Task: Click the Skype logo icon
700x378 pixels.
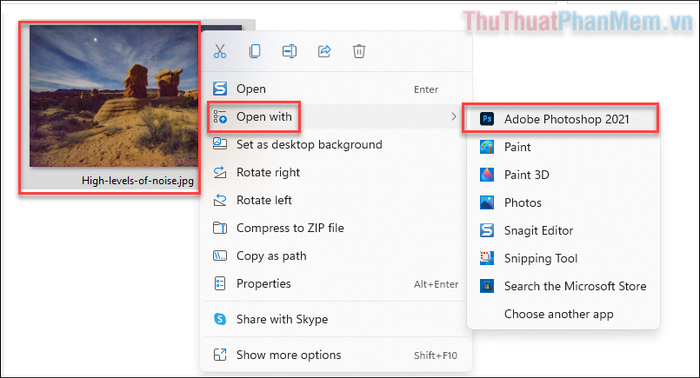Action: (220, 319)
